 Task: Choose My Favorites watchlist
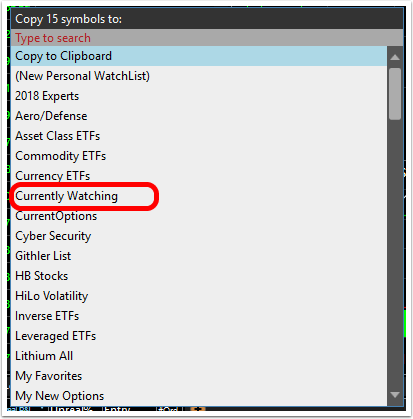tap(199, 376)
